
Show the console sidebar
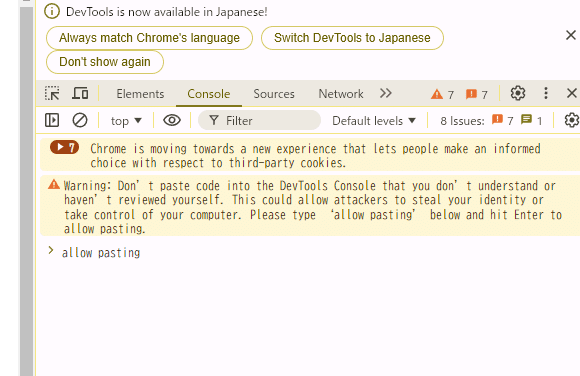tap(52, 120)
